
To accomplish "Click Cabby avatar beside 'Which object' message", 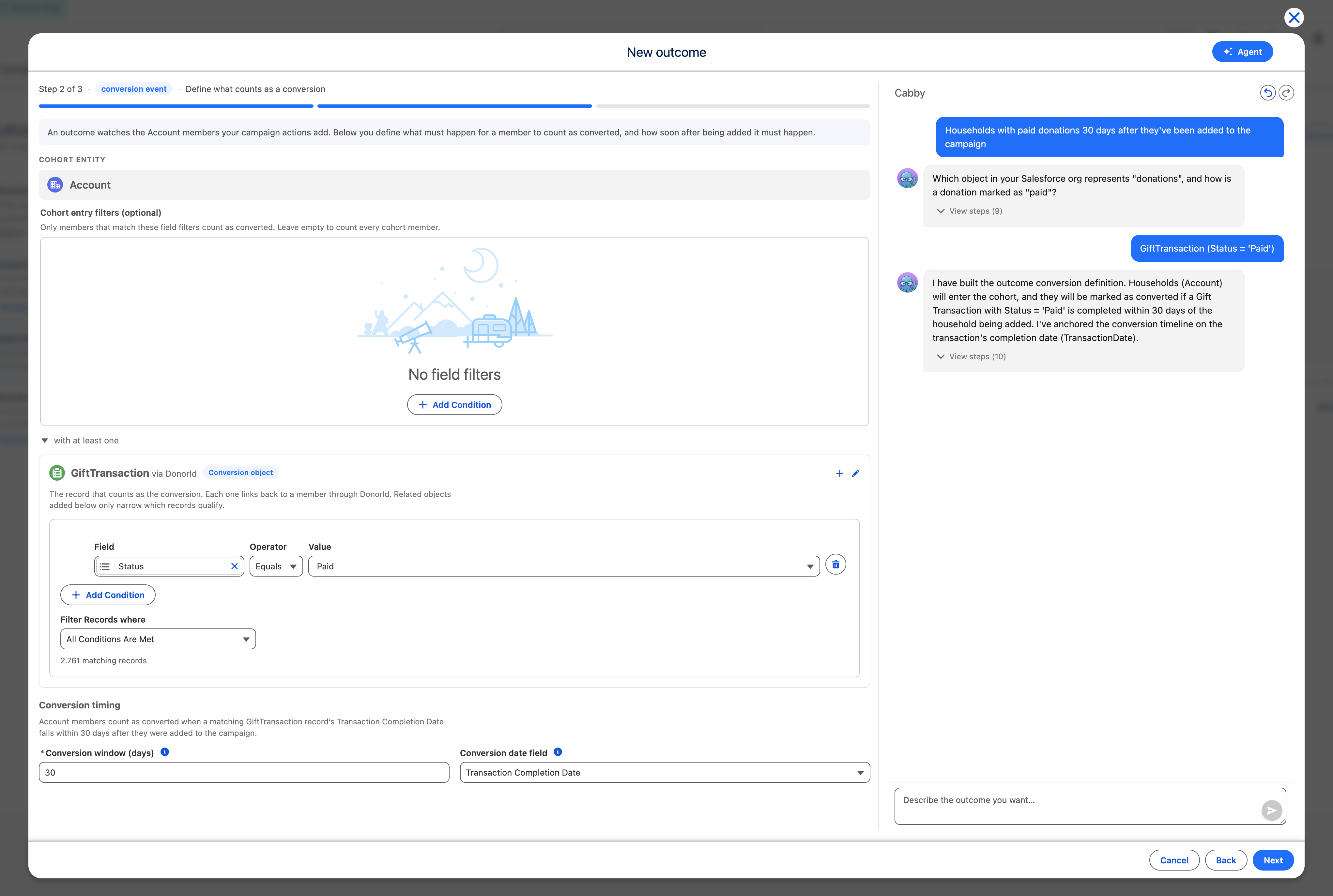I will coord(907,178).
